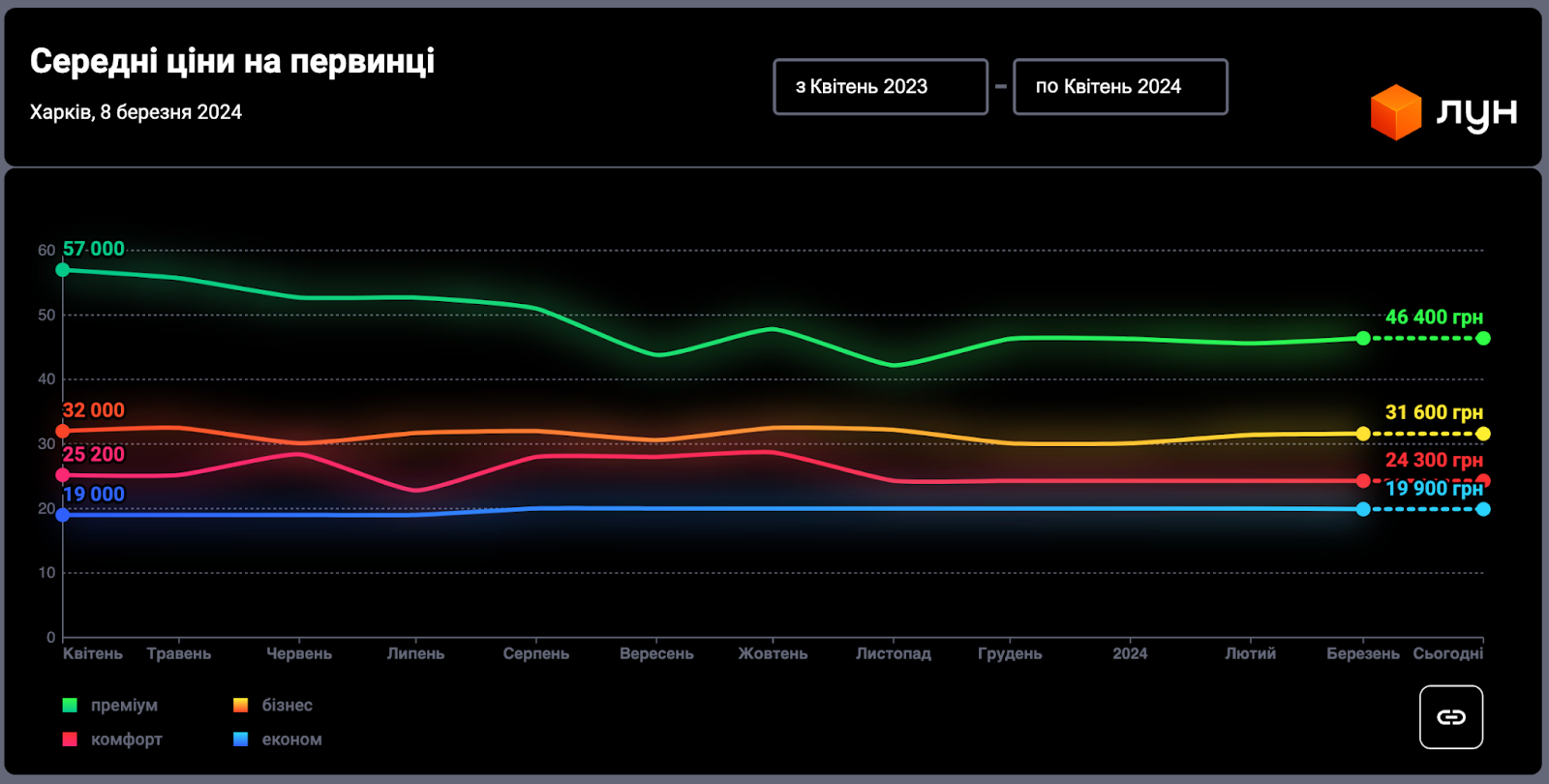Click the '24 300 грн' value label
Image resolution: width=1549 pixels, height=784 pixels.
(x=1434, y=461)
